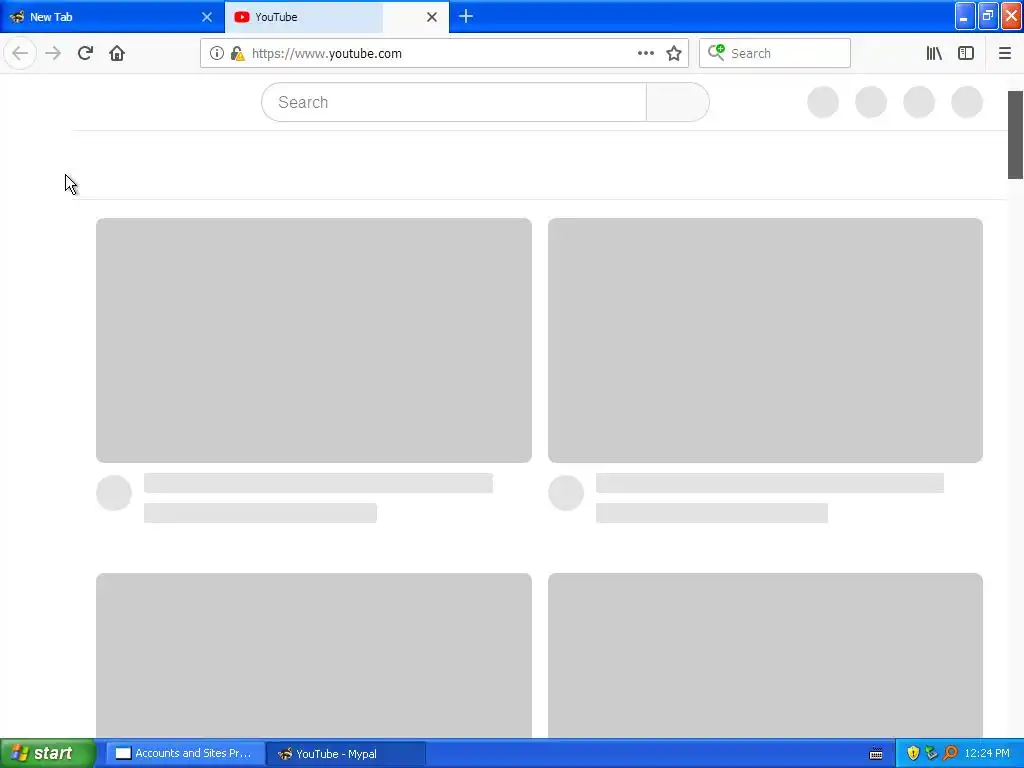Restore down the browser window
1024x768 pixels.
click(988, 16)
